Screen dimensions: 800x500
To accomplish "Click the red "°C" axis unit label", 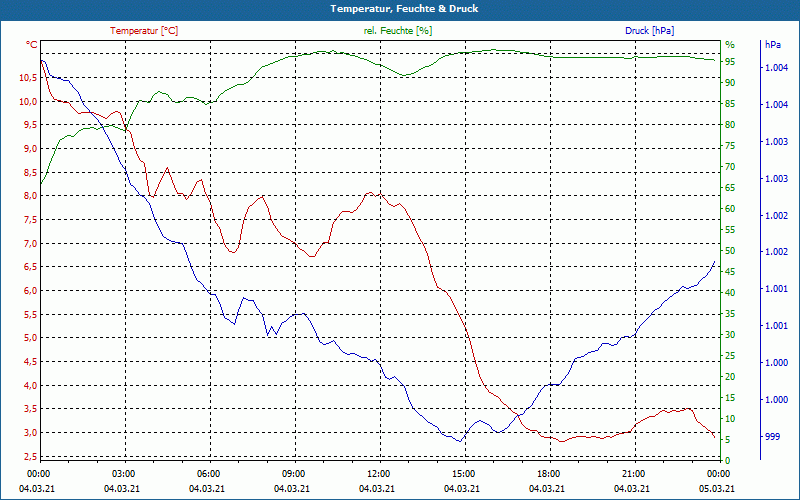I will (32, 45).
